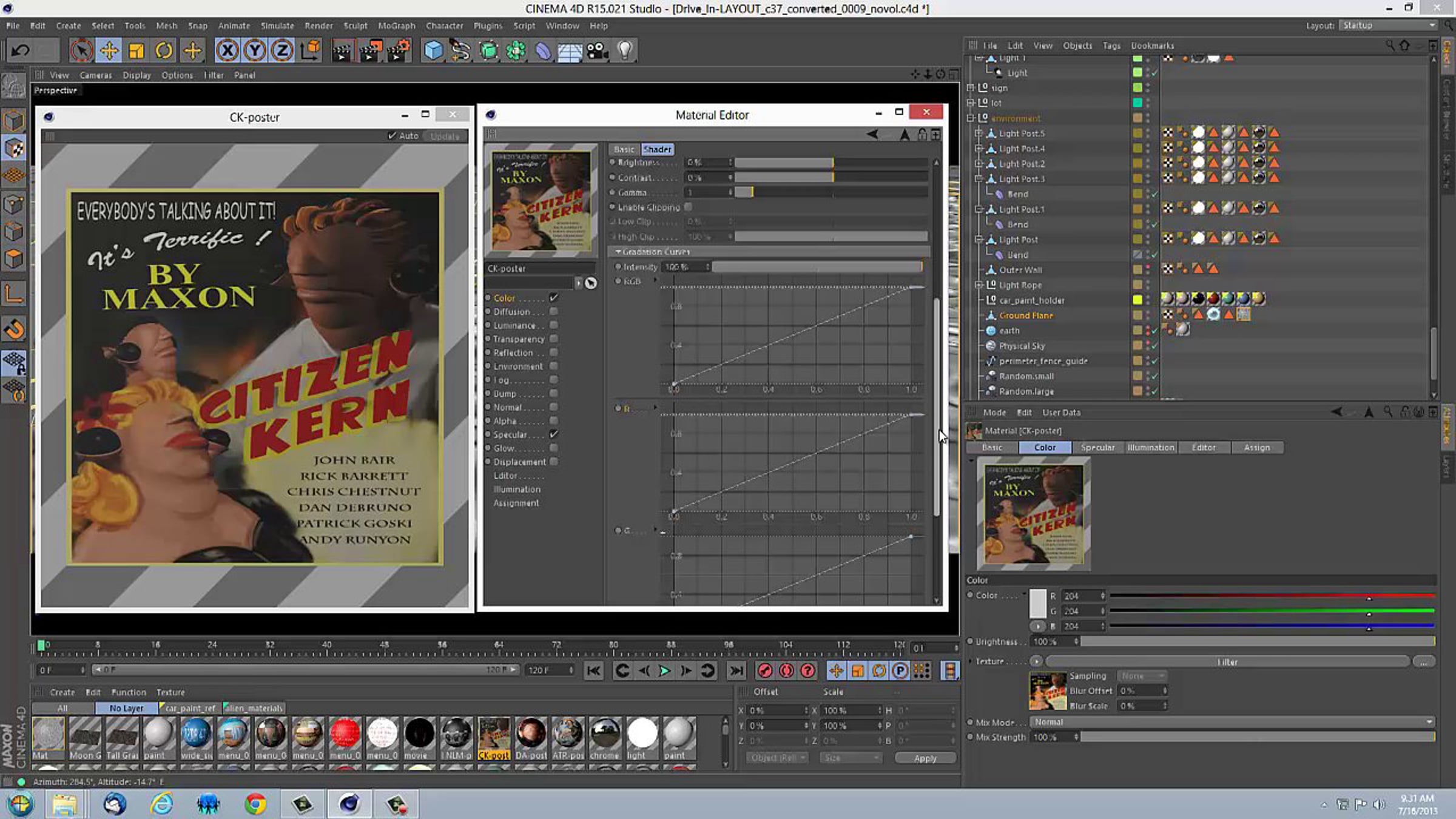Toggle the Z axis lock
This screenshot has width=1456, height=819.
[x=282, y=51]
